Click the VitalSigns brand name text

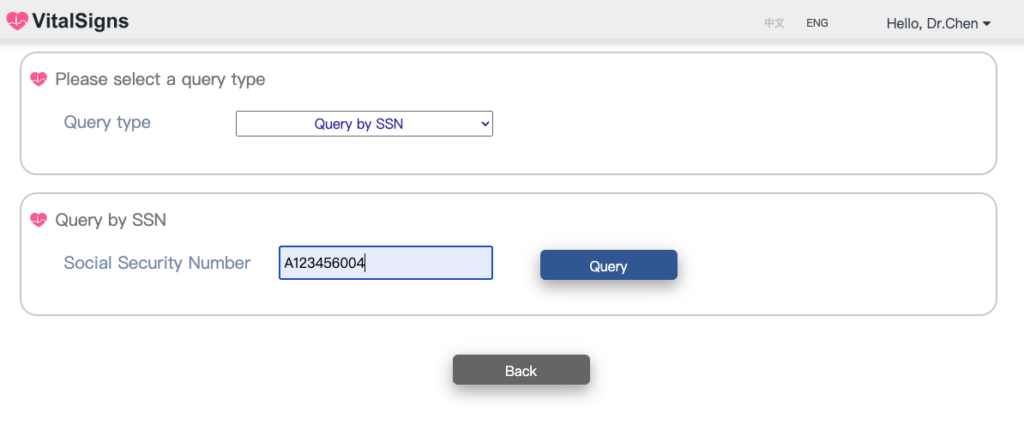coord(80,22)
